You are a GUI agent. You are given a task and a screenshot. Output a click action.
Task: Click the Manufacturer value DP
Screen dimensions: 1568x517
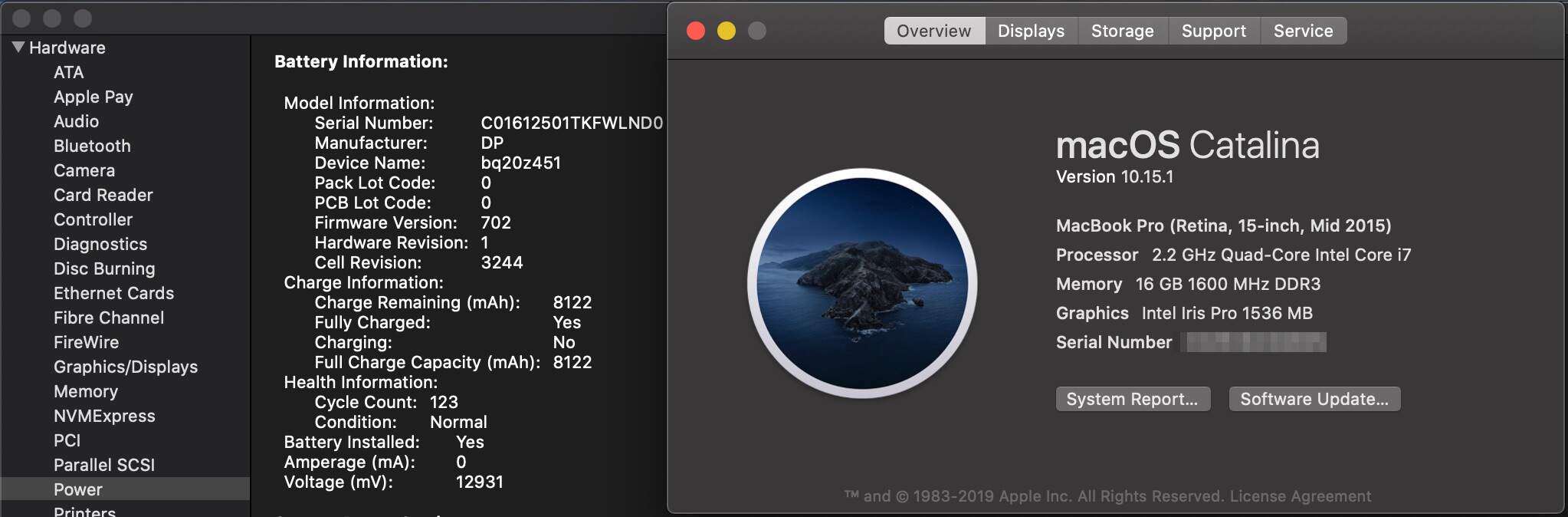tap(492, 143)
